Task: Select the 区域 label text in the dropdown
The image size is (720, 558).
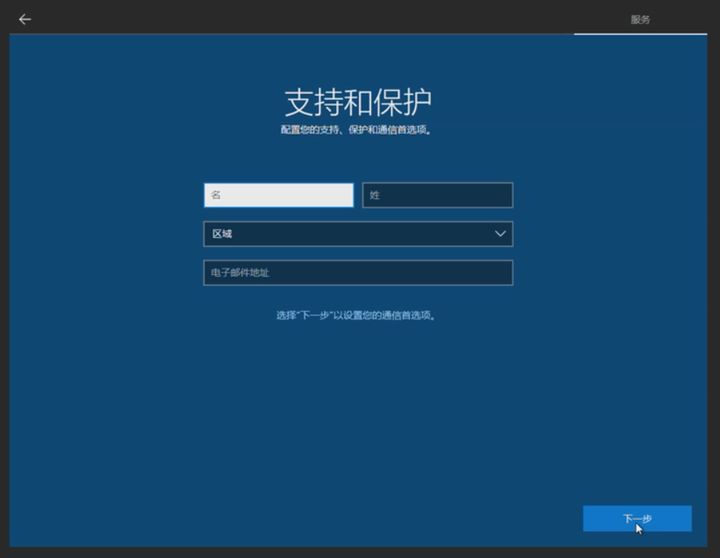Action: coord(221,234)
